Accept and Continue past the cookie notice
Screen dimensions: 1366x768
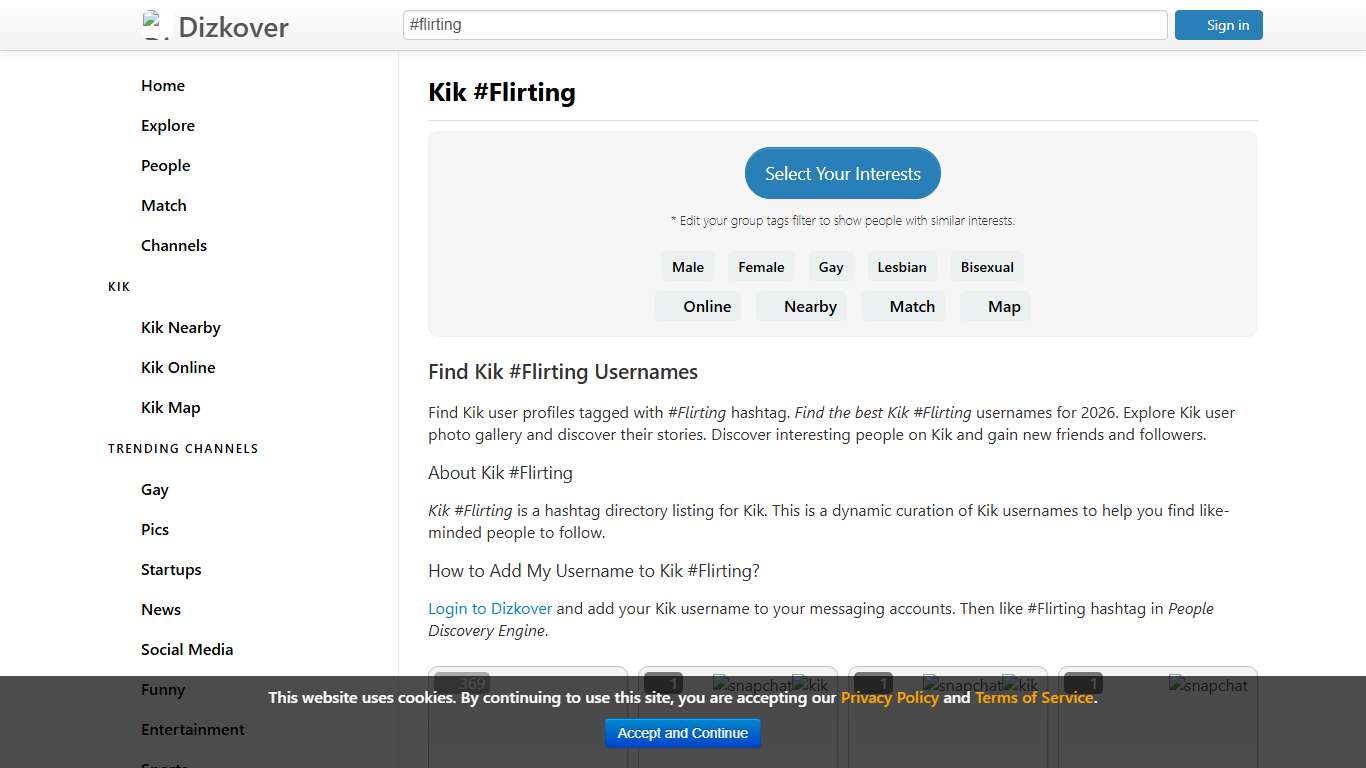point(682,733)
